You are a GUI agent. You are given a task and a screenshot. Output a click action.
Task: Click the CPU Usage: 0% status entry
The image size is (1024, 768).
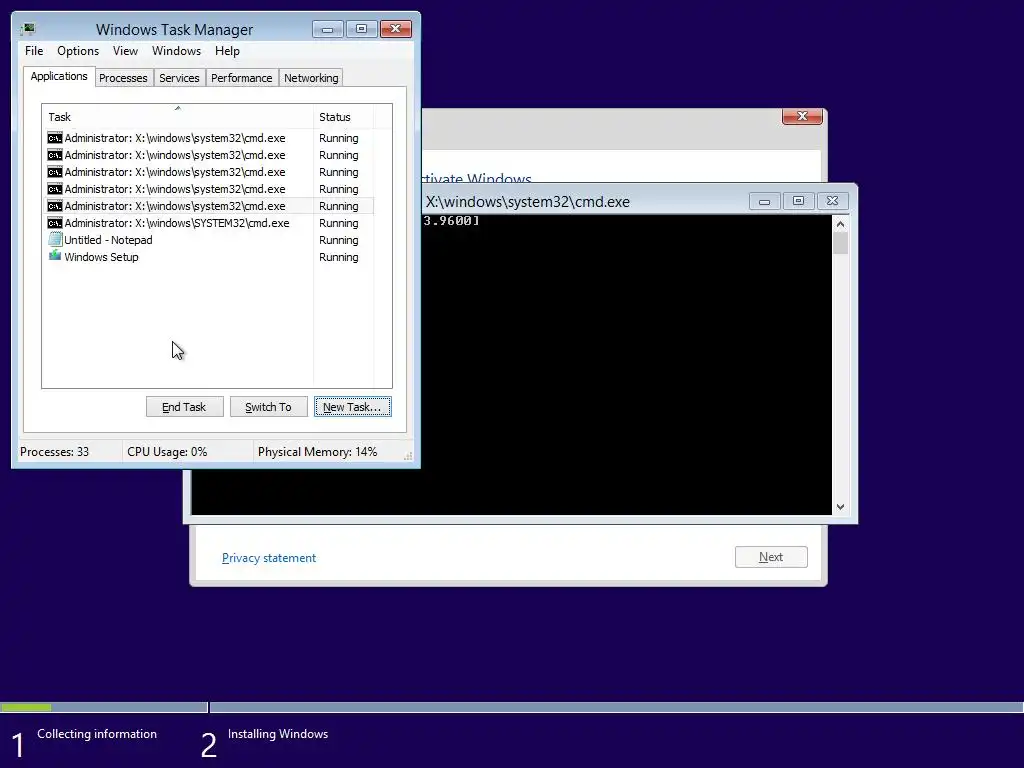click(x=167, y=452)
